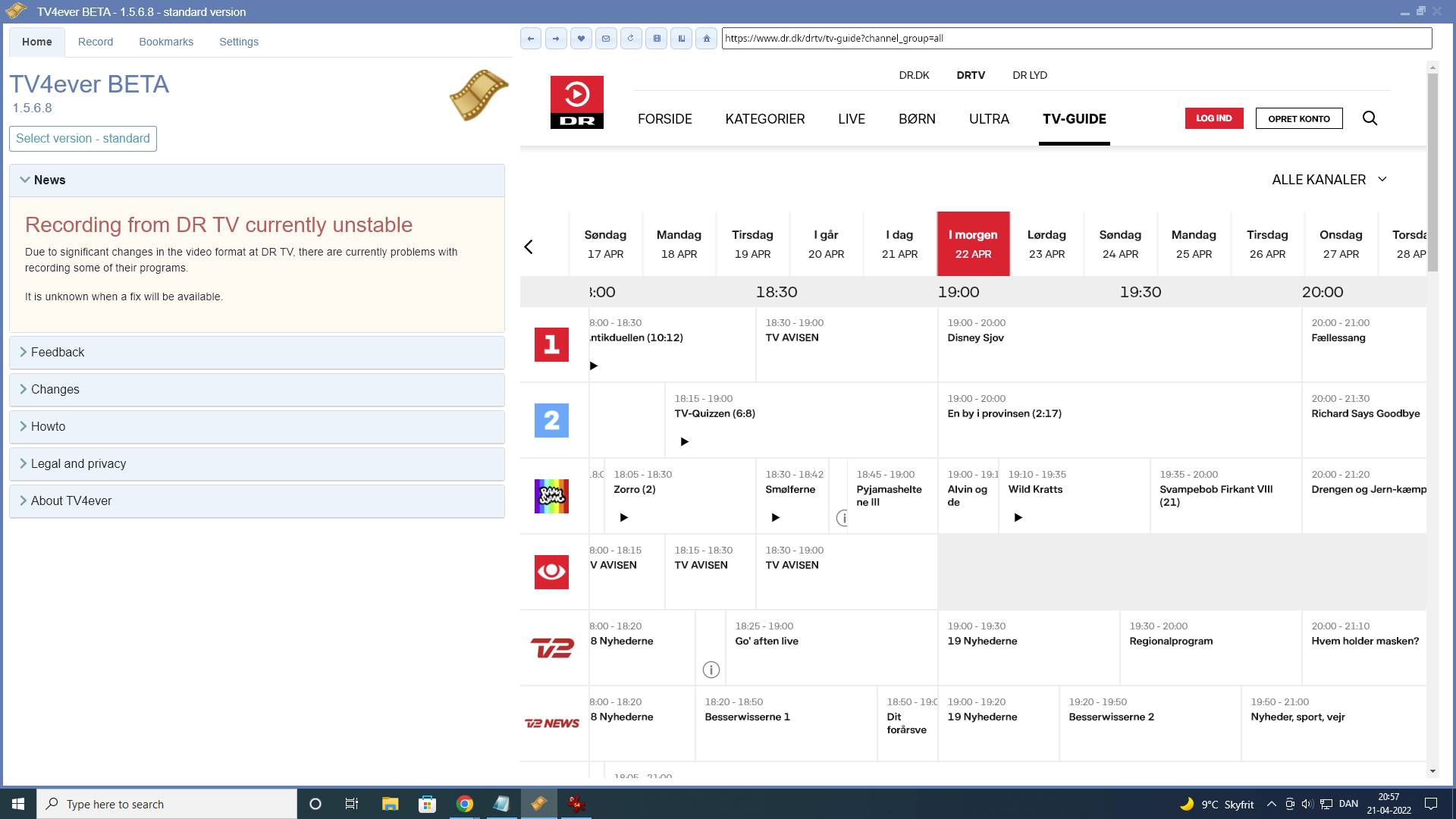Open BØRN in the DR menu
Image resolution: width=1456 pixels, height=819 pixels.
coord(917,119)
